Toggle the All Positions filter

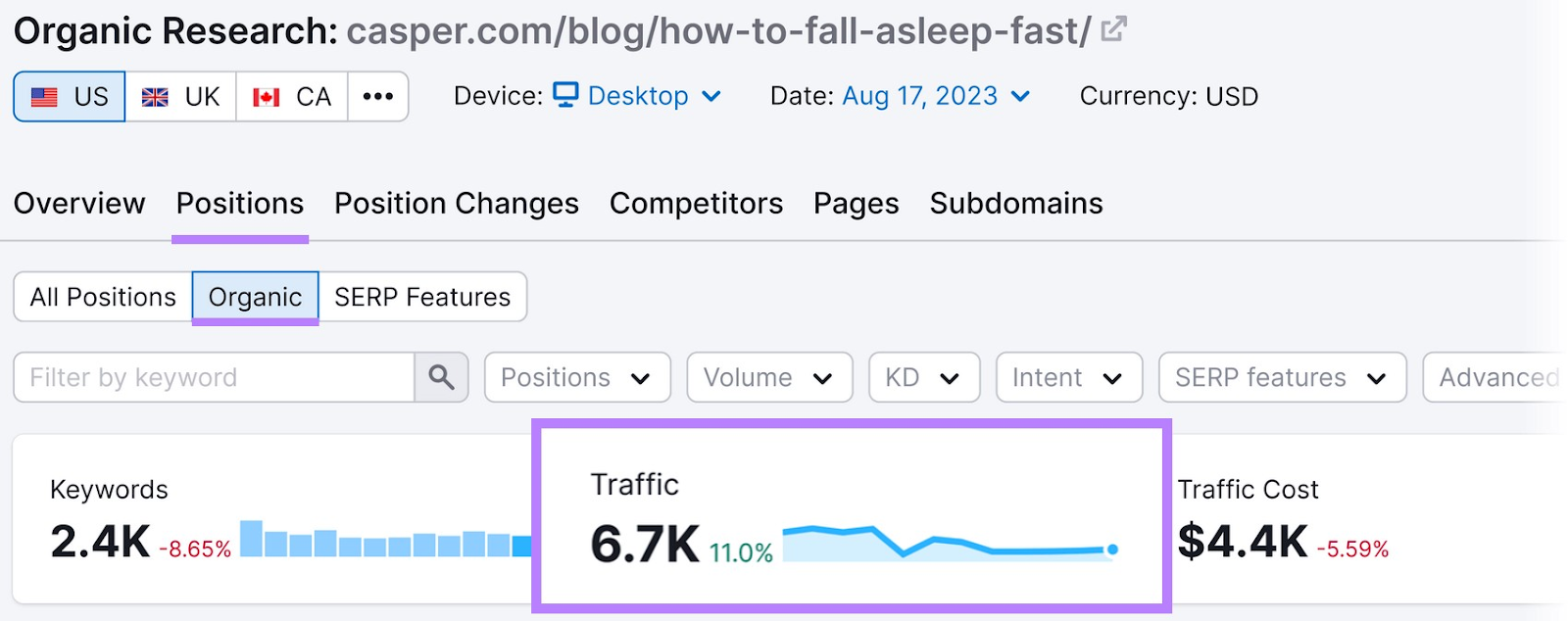pos(101,296)
